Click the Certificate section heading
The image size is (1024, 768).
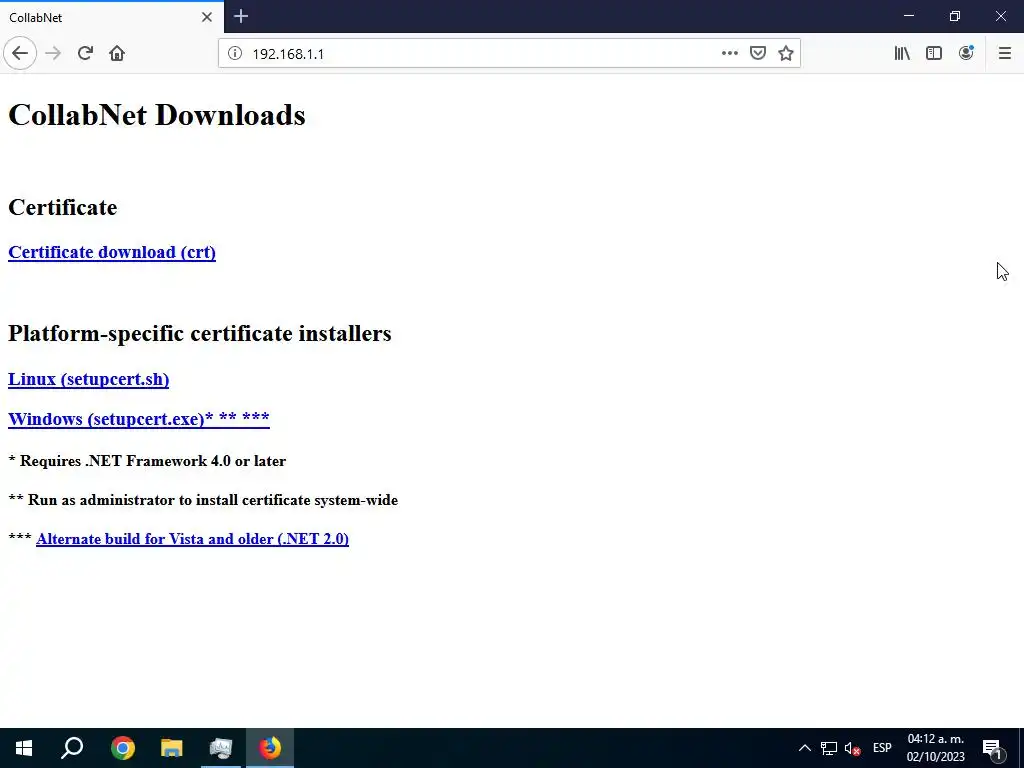(63, 207)
